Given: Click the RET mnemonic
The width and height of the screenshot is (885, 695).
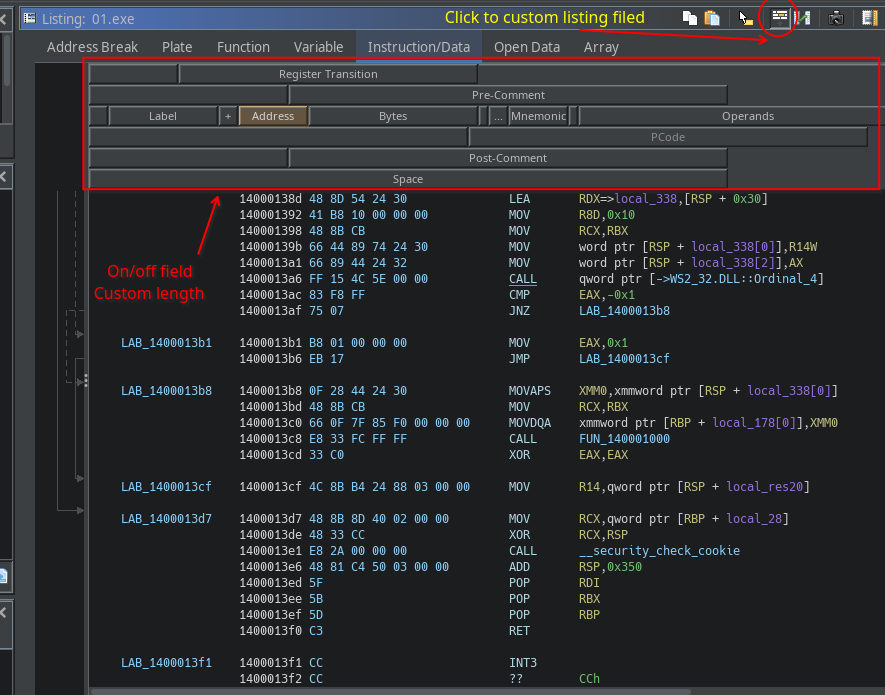Looking at the screenshot, I should [x=519, y=631].
